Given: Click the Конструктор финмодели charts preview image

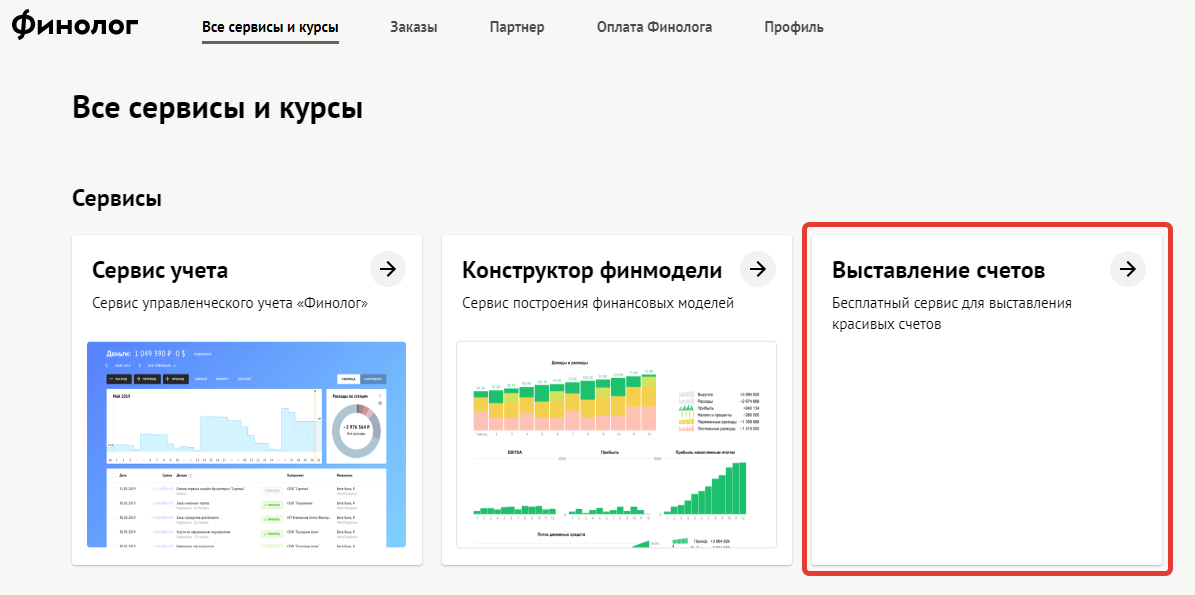Looking at the screenshot, I should click(x=617, y=444).
